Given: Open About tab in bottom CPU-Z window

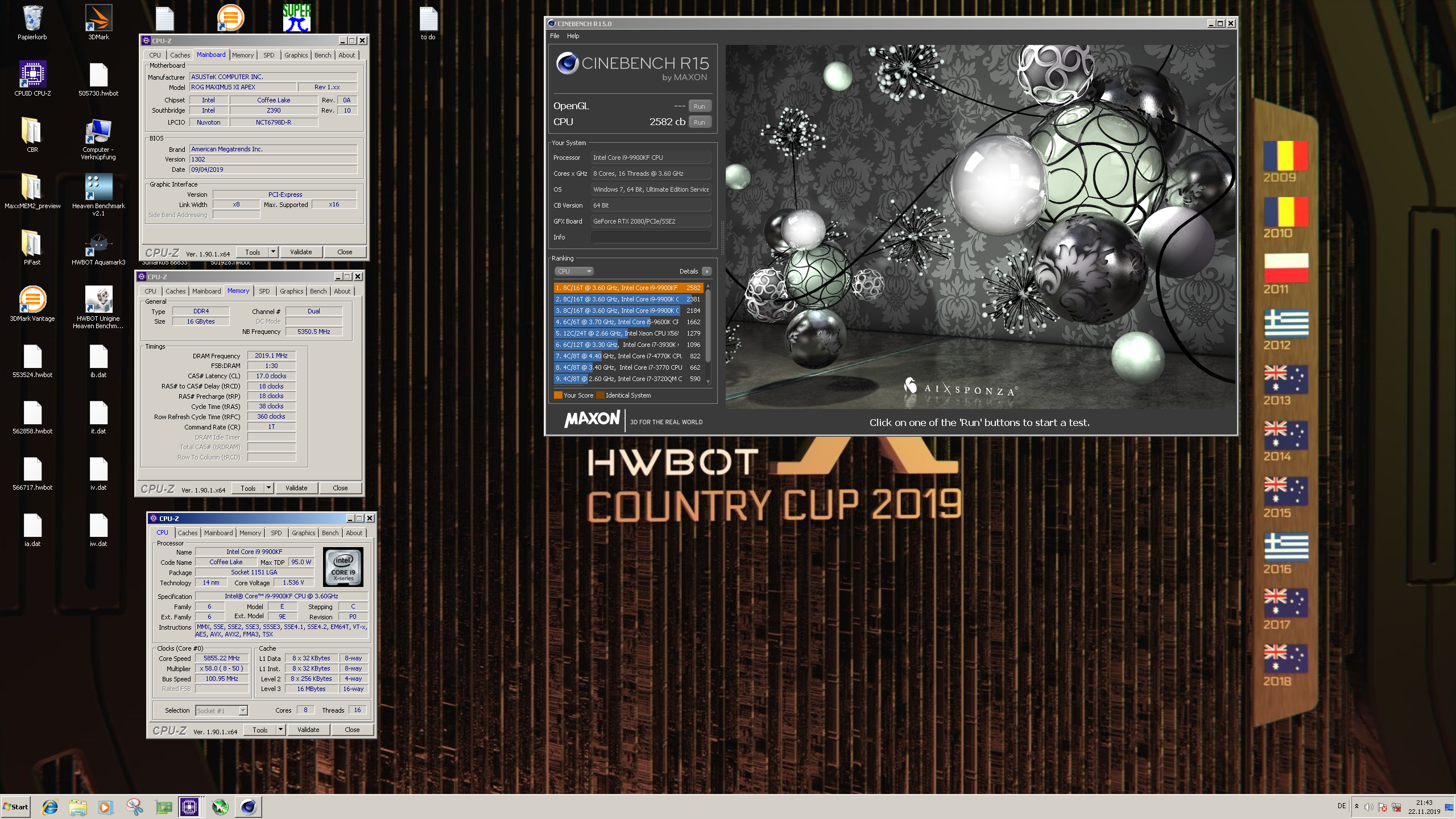Looking at the screenshot, I should (354, 533).
